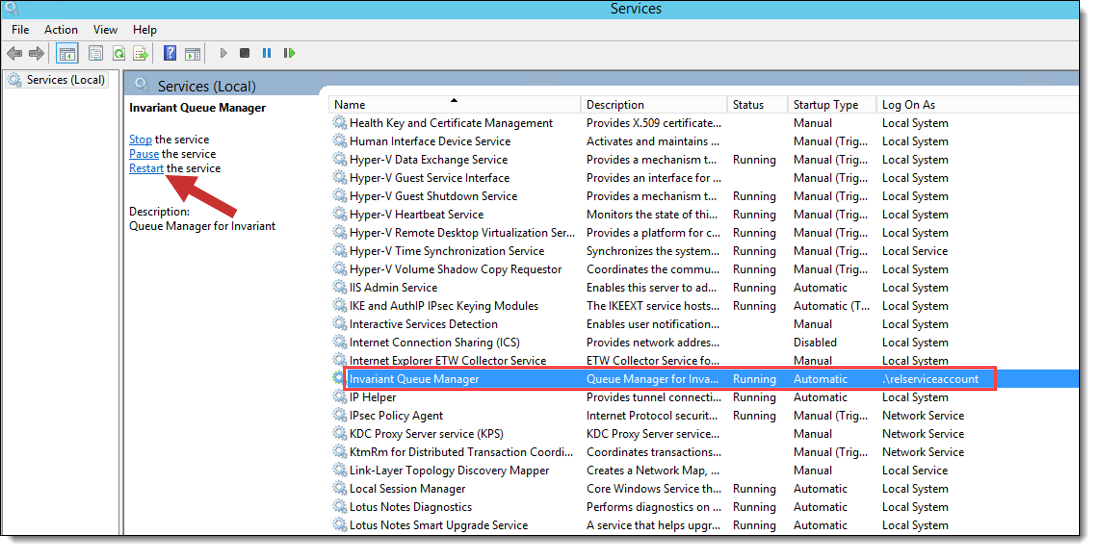Click the Stop Service toolbar icon
1095x551 pixels.
click(245, 53)
